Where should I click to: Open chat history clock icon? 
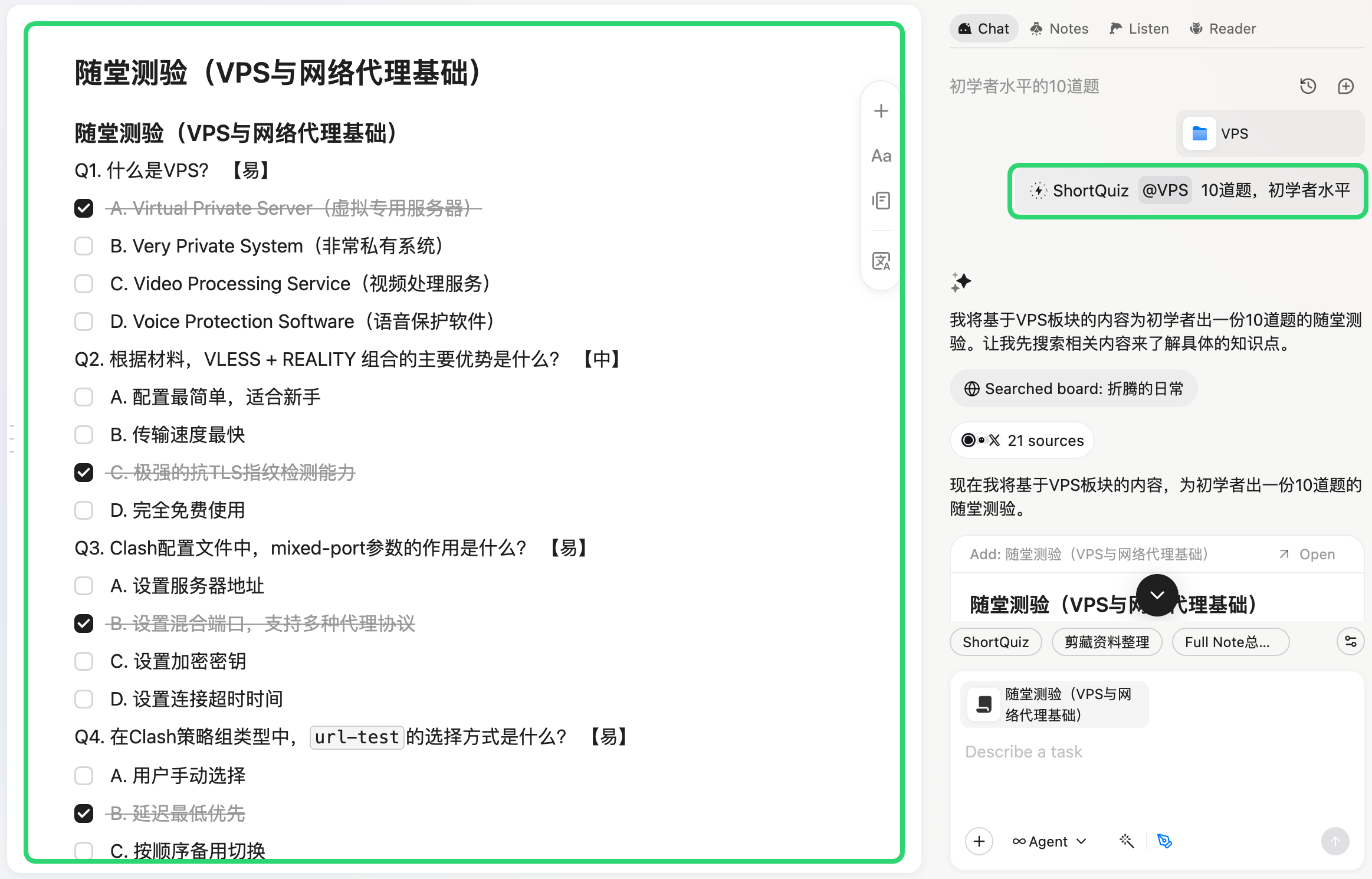click(x=1308, y=87)
